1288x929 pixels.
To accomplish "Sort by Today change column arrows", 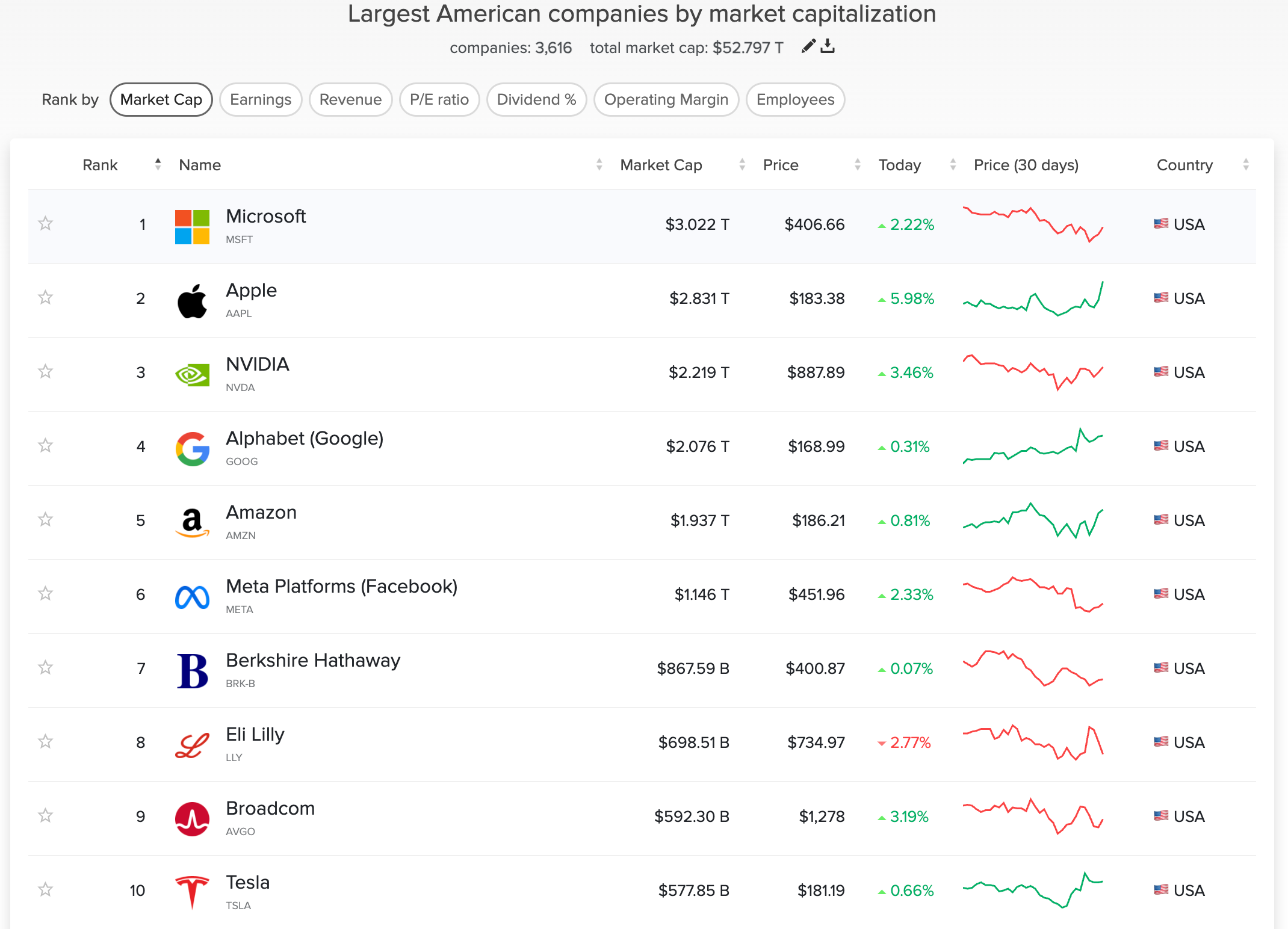I will pyautogui.click(x=953, y=164).
